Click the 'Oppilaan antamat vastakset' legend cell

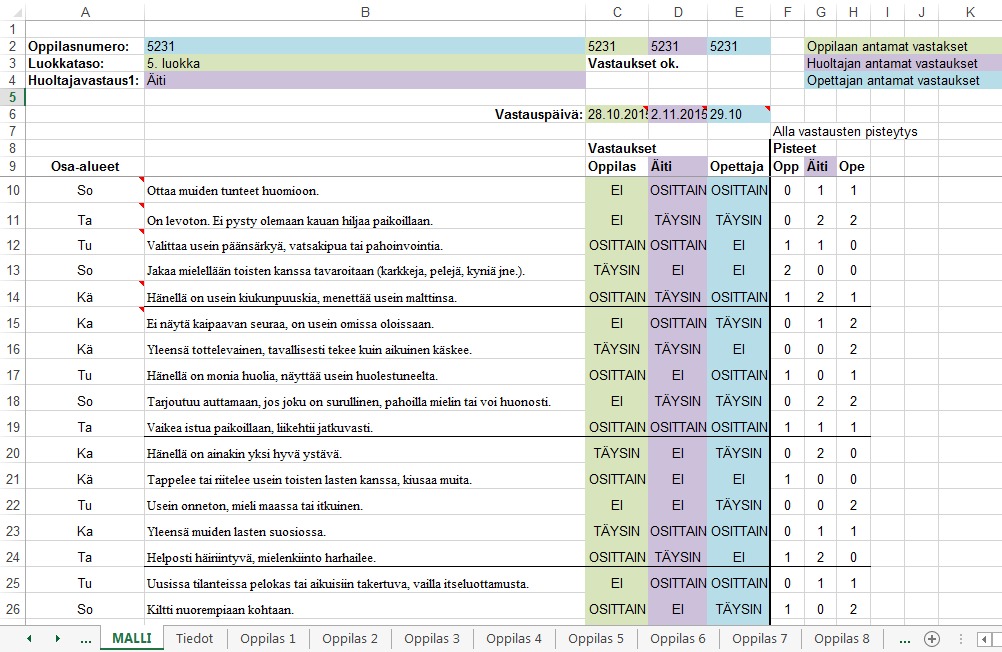tap(904, 46)
